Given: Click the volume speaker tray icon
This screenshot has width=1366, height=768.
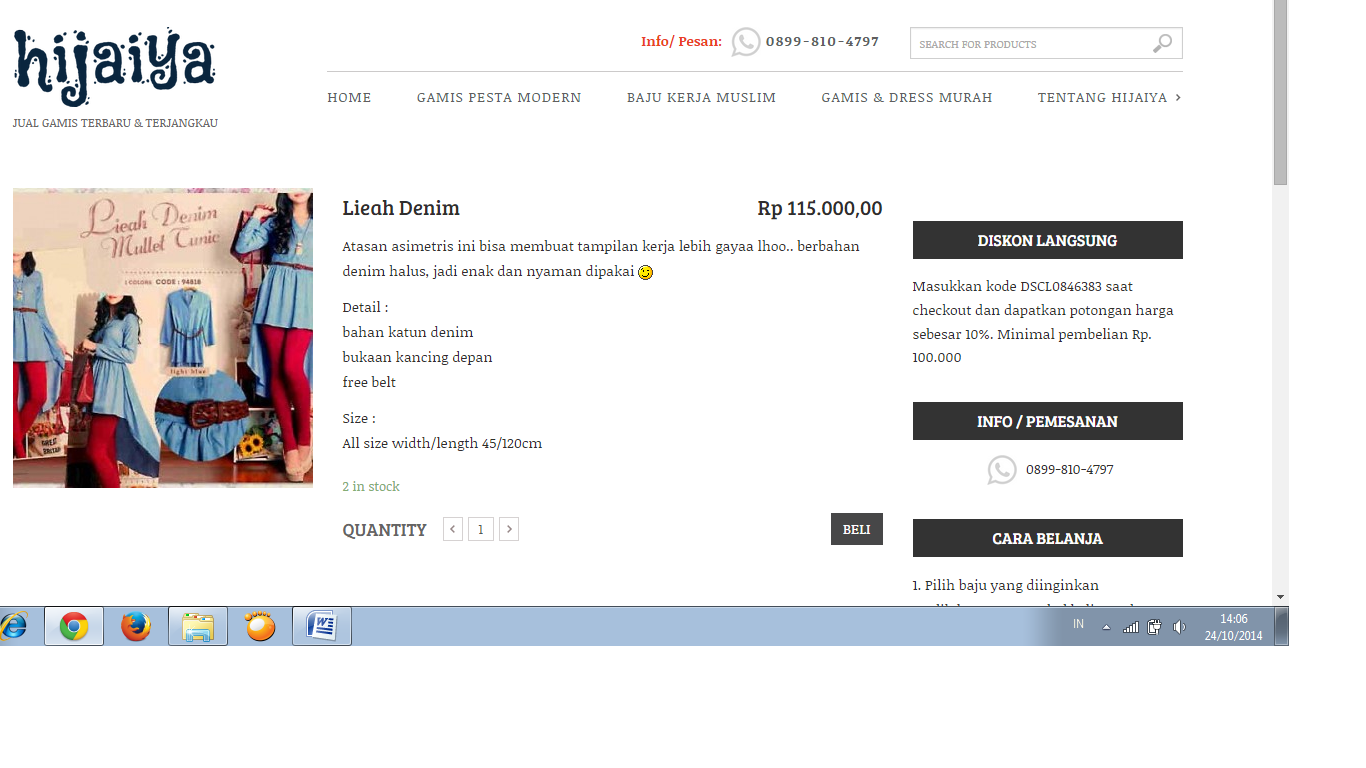Looking at the screenshot, I should (x=1179, y=627).
